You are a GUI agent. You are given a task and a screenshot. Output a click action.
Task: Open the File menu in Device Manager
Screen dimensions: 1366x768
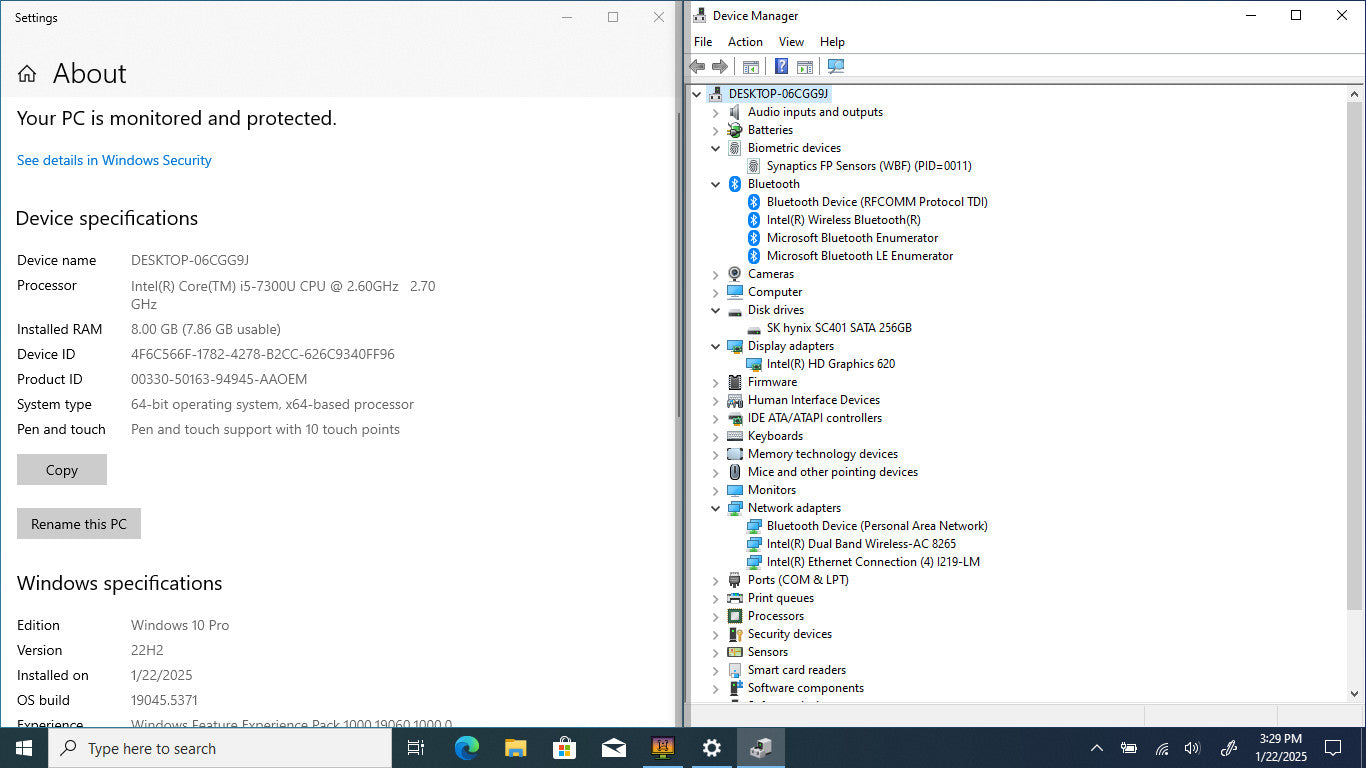coord(703,42)
